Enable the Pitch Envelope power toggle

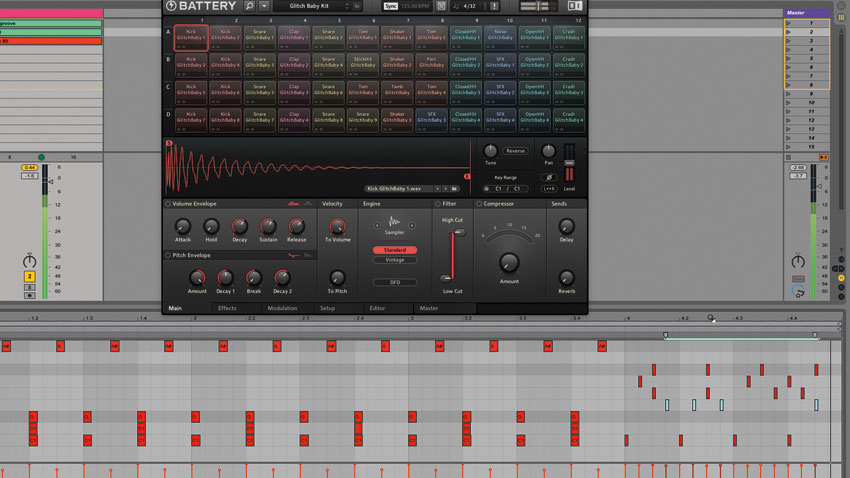pos(168,255)
